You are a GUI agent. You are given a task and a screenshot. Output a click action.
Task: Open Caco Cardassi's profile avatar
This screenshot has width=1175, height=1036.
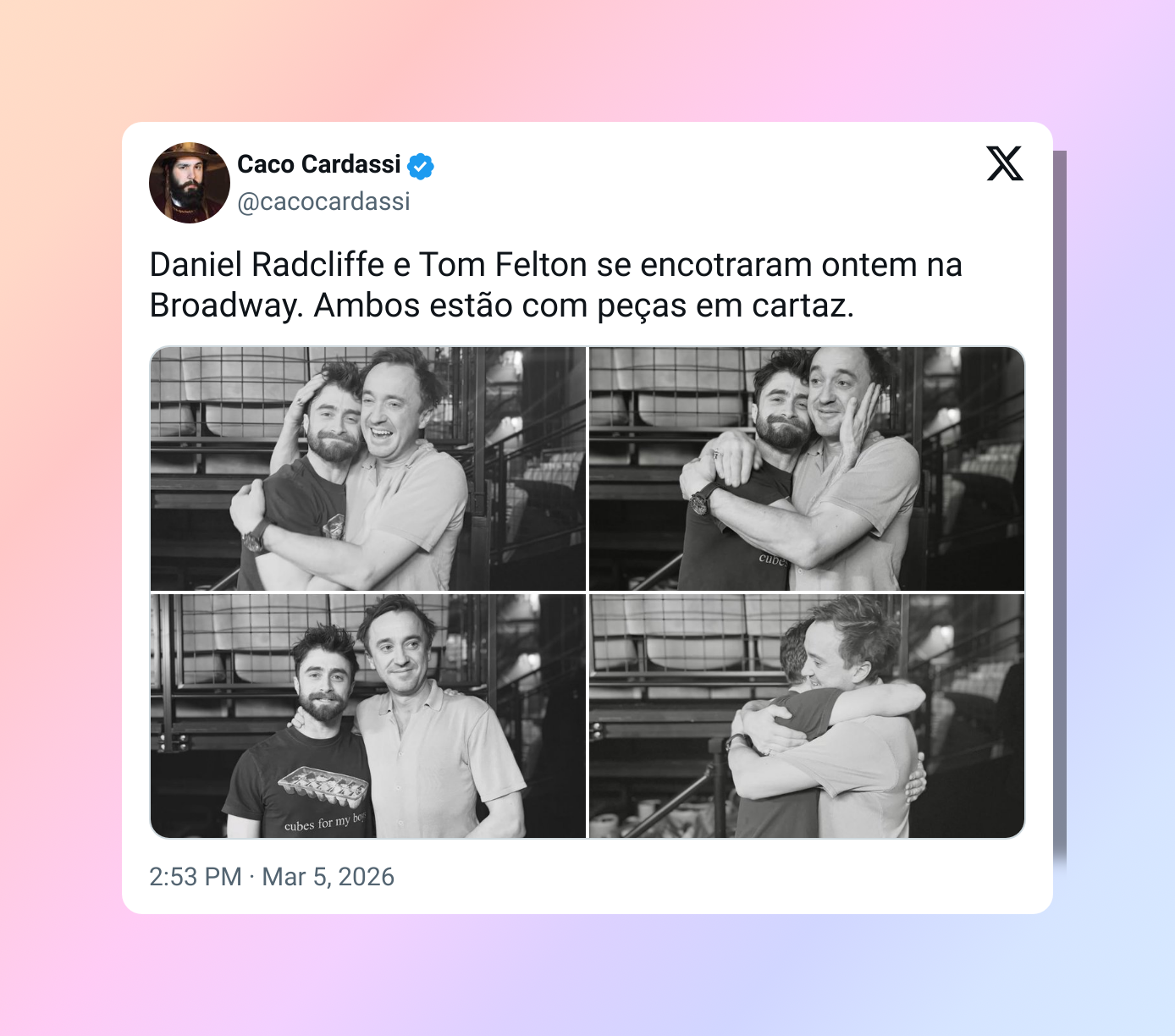click(x=190, y=183)
